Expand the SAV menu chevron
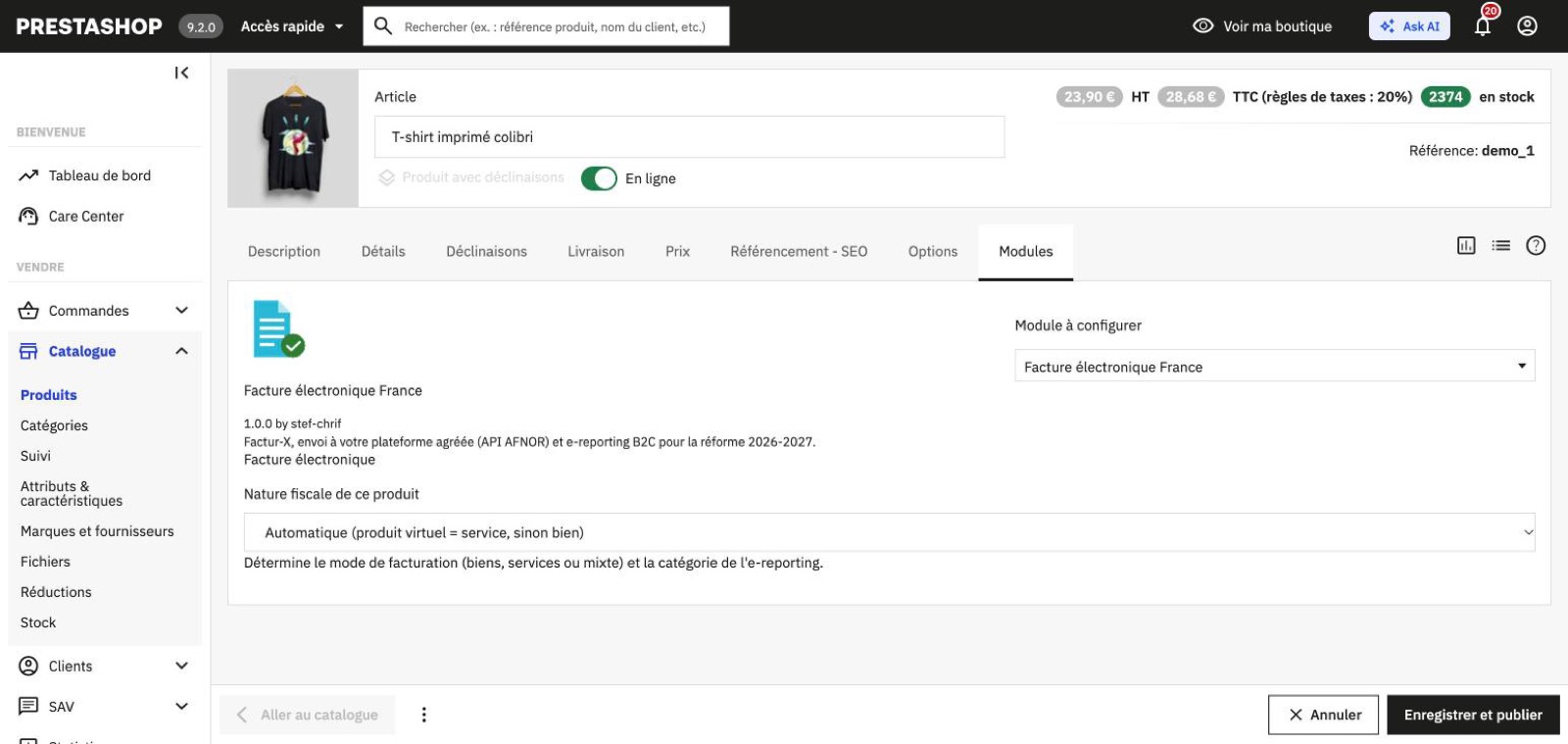 [181, 706]
